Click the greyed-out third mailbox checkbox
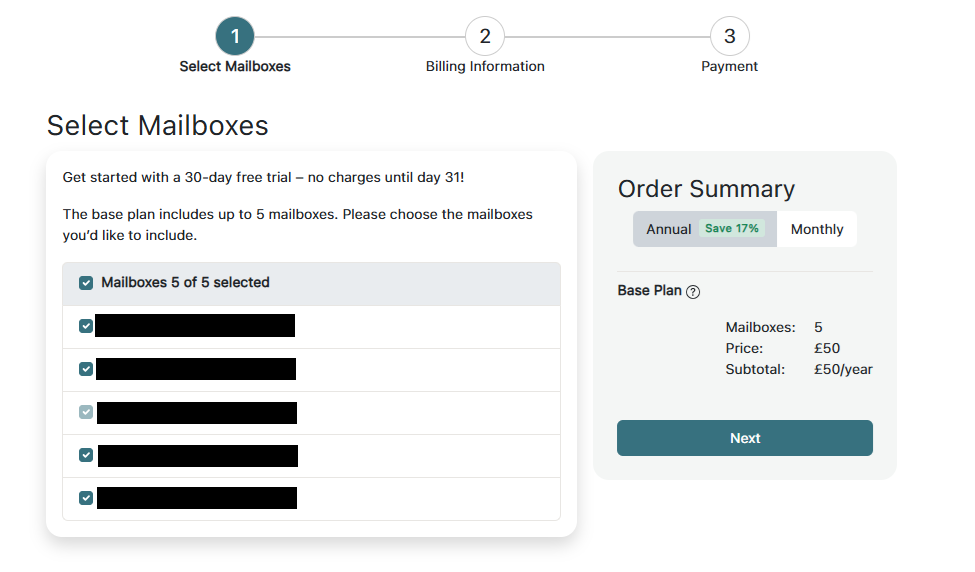 click(x=86, y=412)
